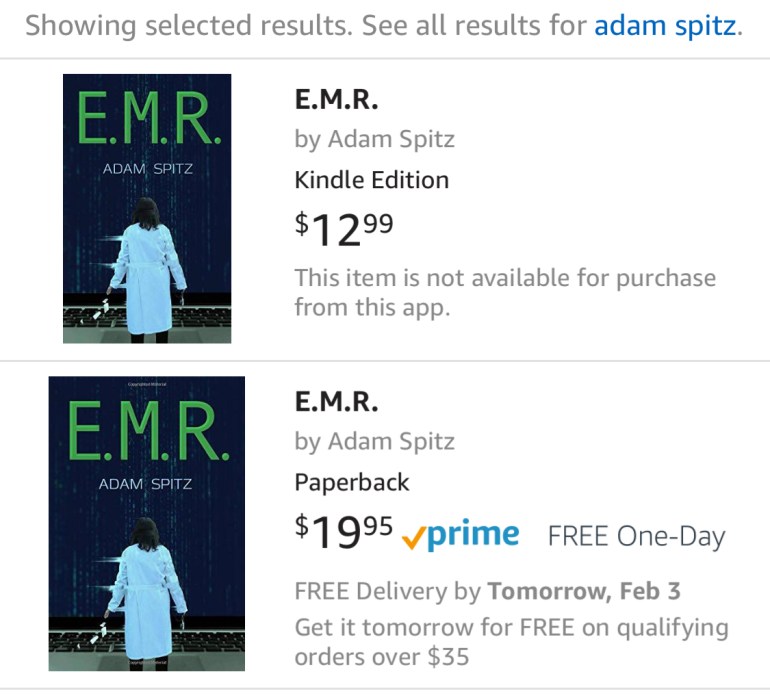Tap the "Showing selected results" header text
The height and width of the screenshot is (700, 770).
pos(187,26)
